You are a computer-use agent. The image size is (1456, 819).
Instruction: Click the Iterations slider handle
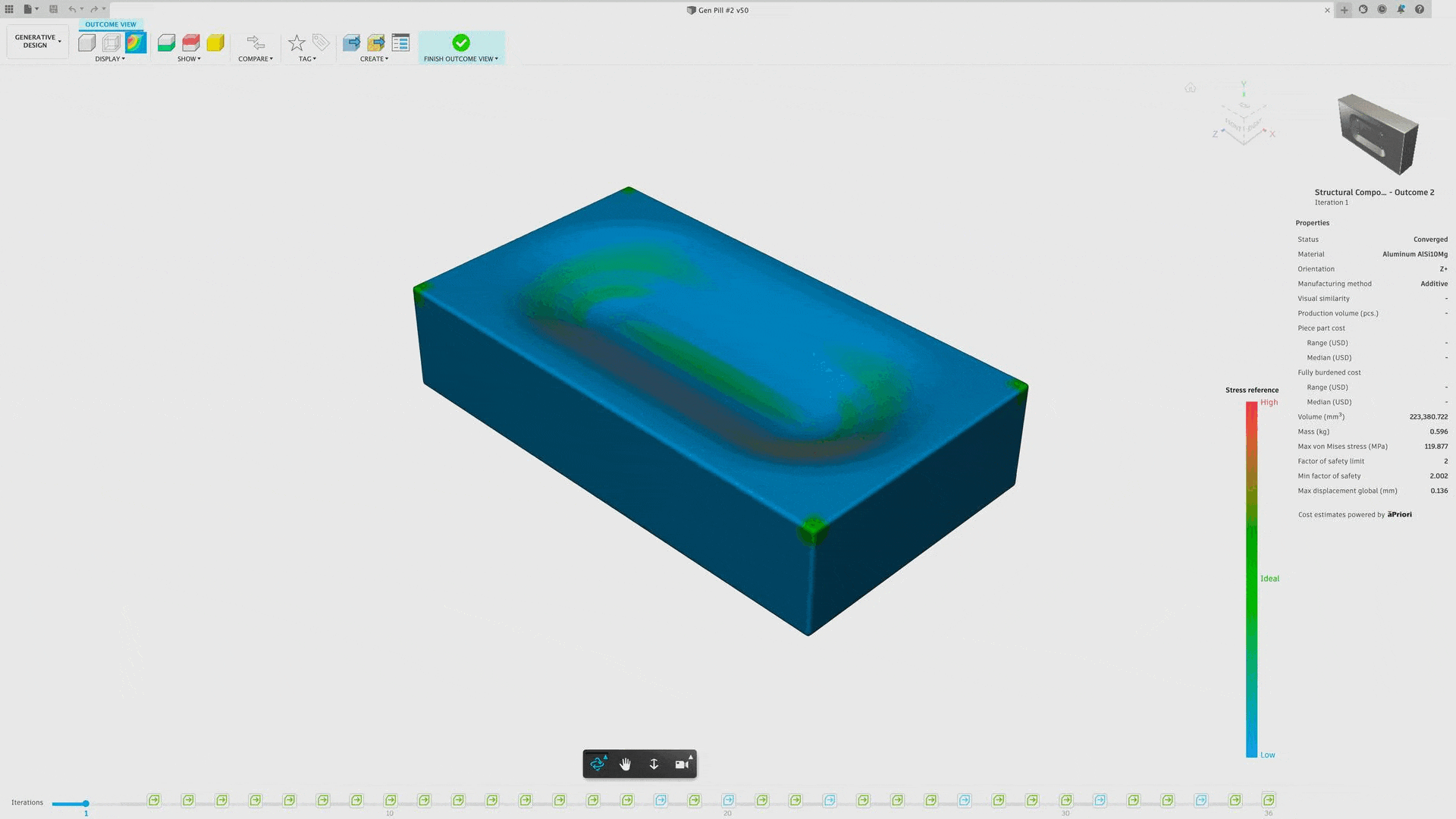point(86,803)
